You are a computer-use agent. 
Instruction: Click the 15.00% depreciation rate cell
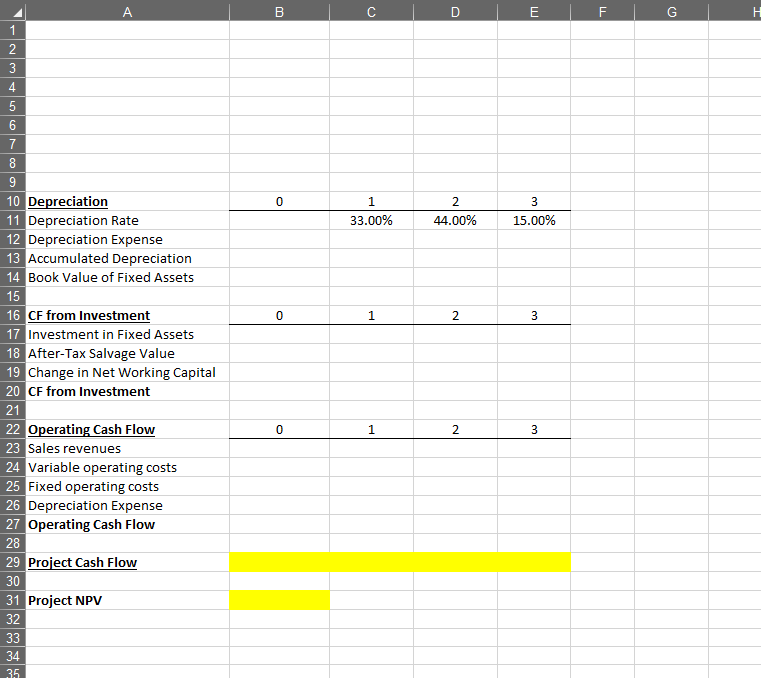[x=534, y=220]
